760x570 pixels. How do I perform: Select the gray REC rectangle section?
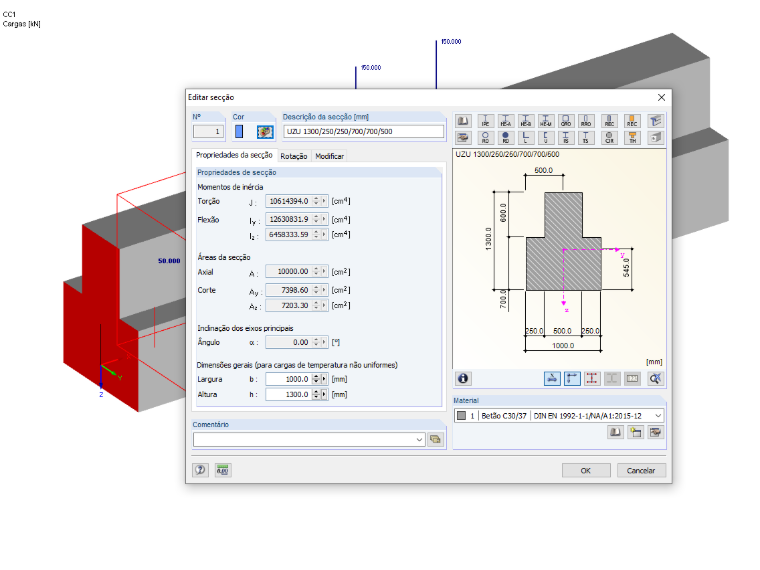[x=609, y=121]
